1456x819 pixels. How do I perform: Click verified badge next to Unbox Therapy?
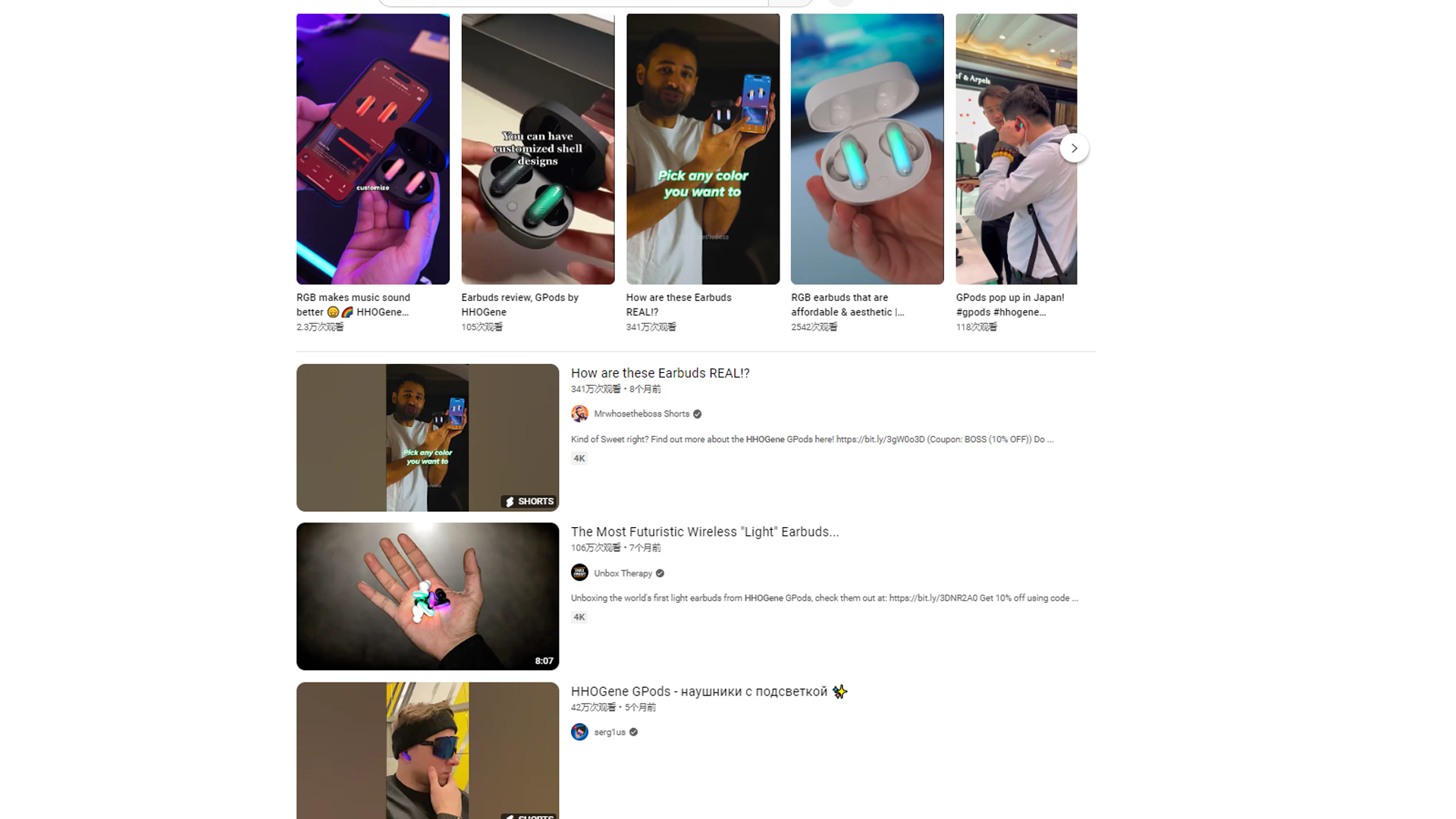click(660, 574)
